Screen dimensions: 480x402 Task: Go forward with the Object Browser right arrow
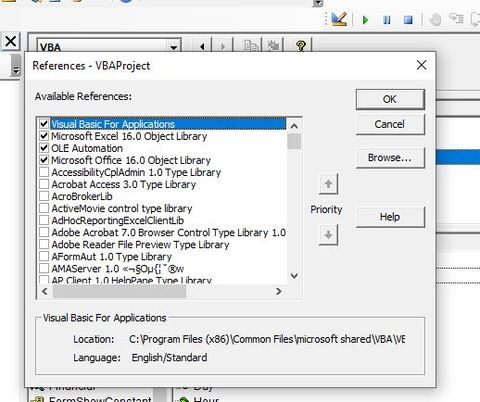point(223,46)
